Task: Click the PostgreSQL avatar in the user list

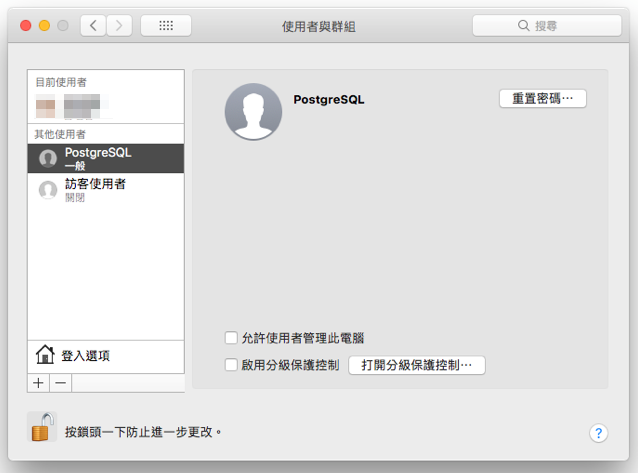Action: (48, 158)
